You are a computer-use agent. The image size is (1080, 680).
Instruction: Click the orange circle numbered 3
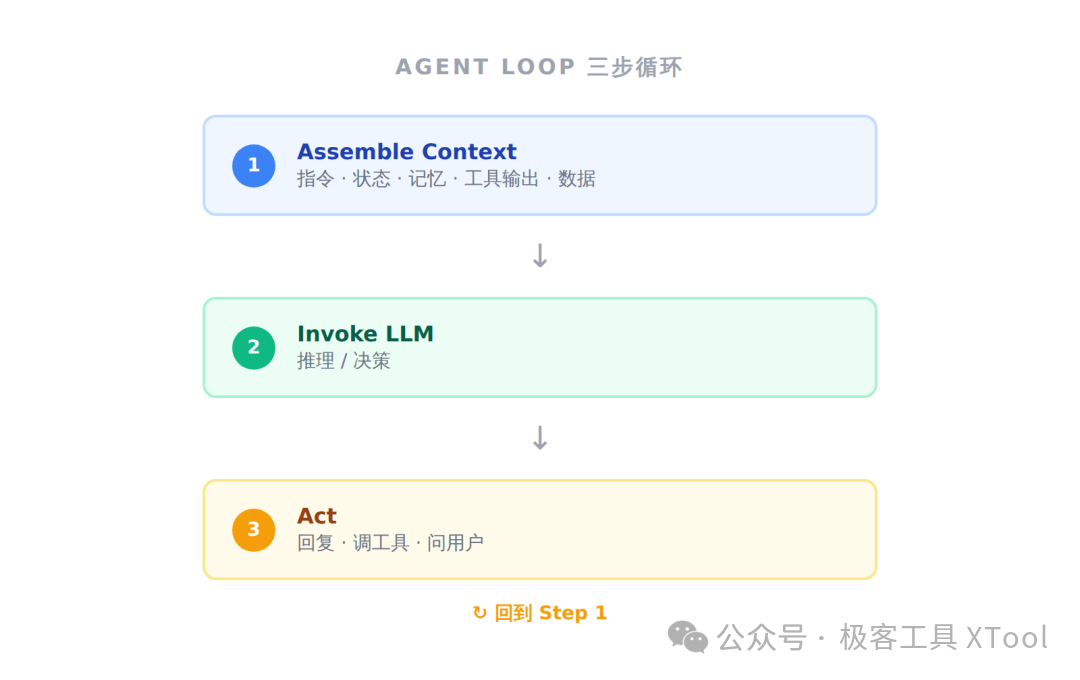[x=253, y=530]
